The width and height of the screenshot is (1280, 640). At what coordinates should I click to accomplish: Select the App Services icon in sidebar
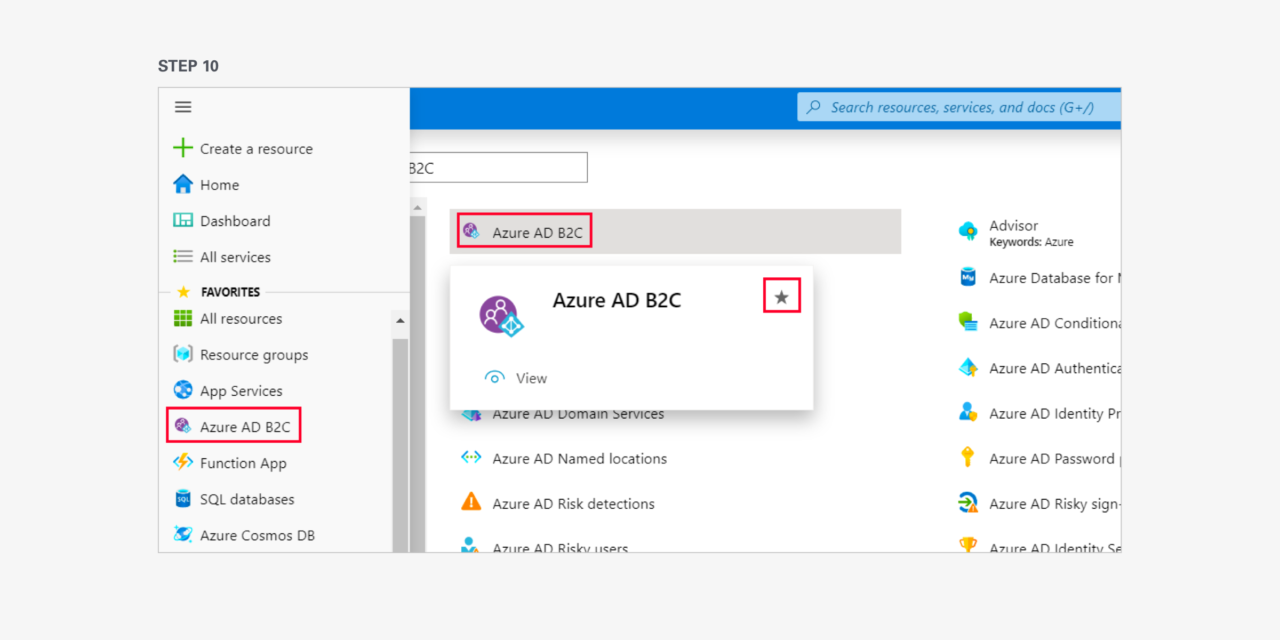[x=183, y=390]
